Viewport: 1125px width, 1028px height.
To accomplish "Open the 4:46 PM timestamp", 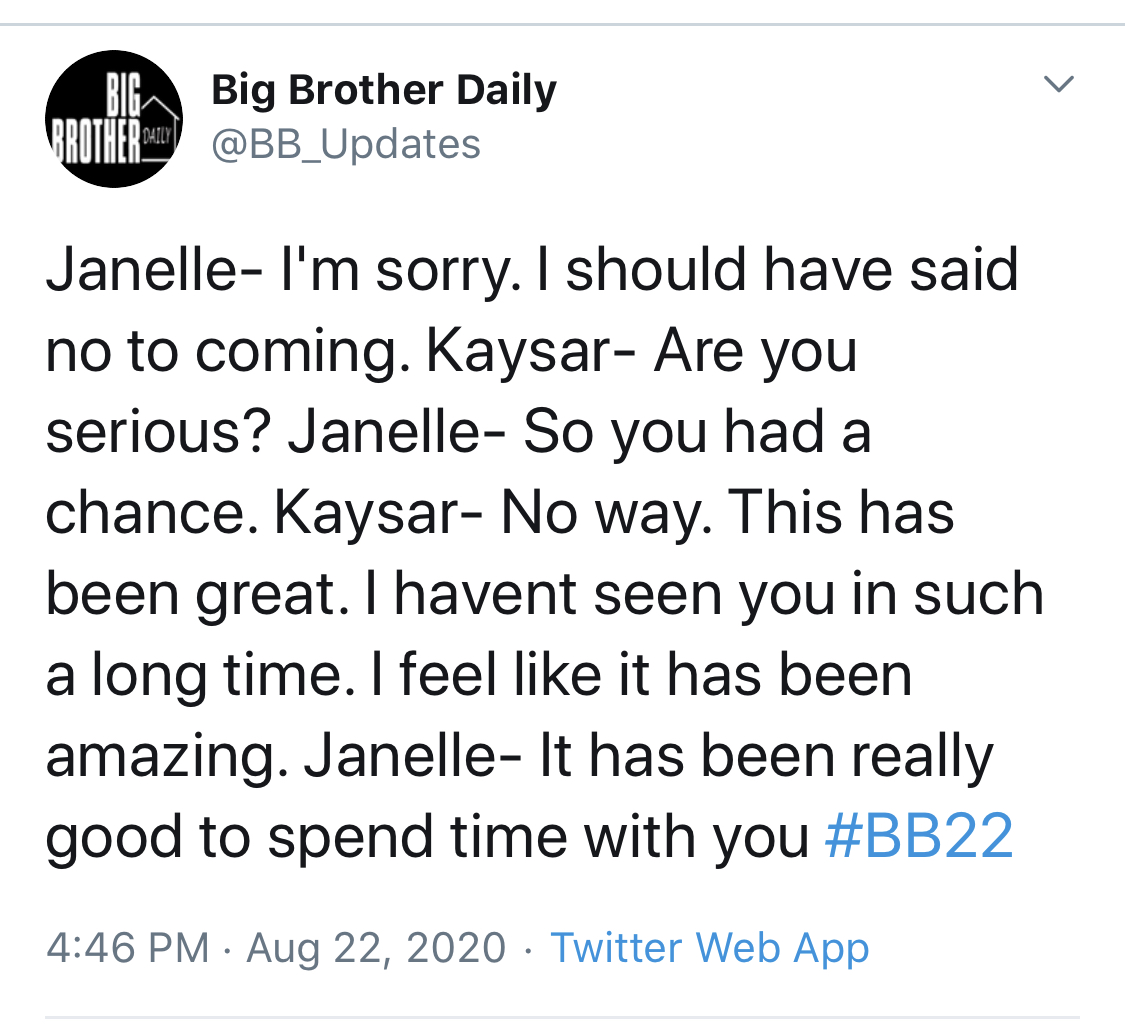I will coord(128,948).
